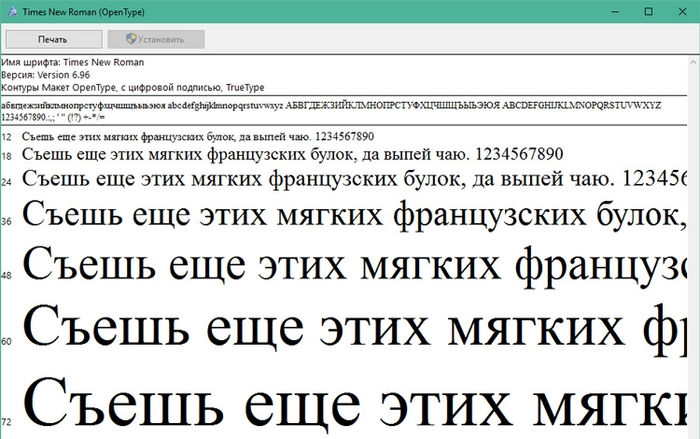The width and height of the screenshot is (700, 439).
Task: Click the Установить (Install) button
Action: pos(155,39)
